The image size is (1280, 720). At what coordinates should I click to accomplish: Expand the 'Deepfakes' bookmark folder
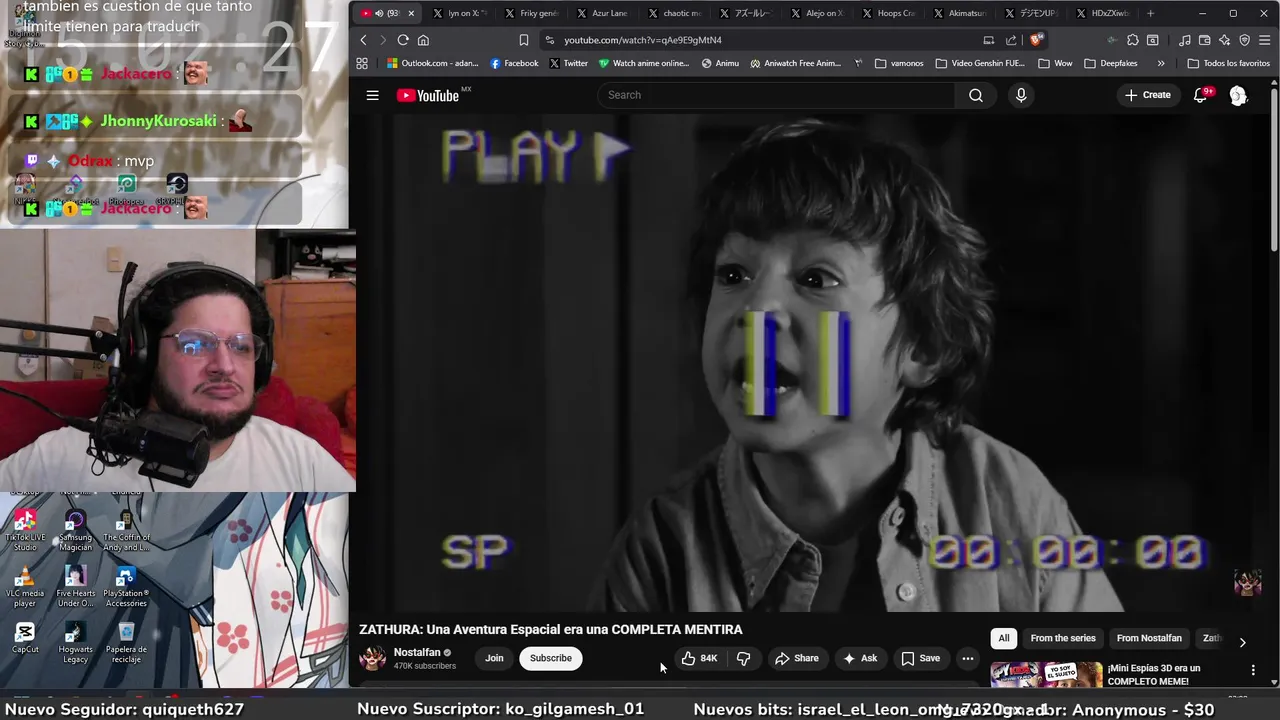click(1110, 63)
